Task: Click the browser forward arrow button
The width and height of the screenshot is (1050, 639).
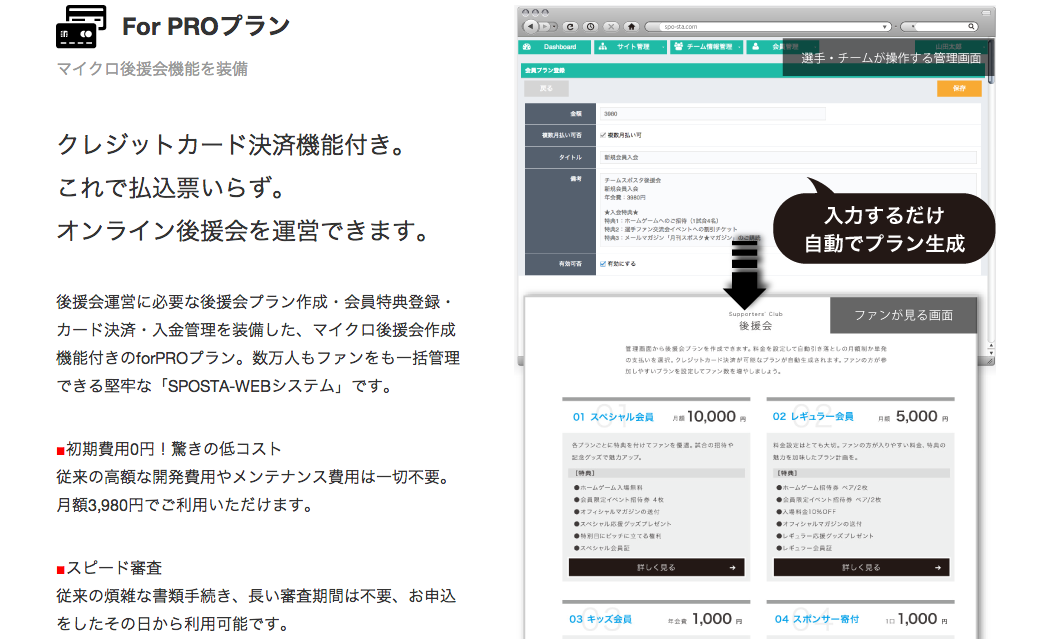Action: pos(545,27)
